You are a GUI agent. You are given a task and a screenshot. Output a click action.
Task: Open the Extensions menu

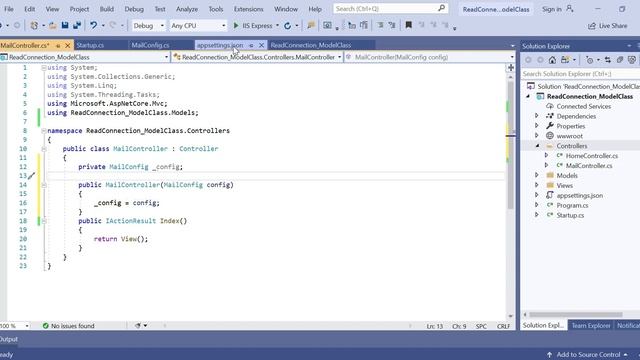(x=249, y=9)
